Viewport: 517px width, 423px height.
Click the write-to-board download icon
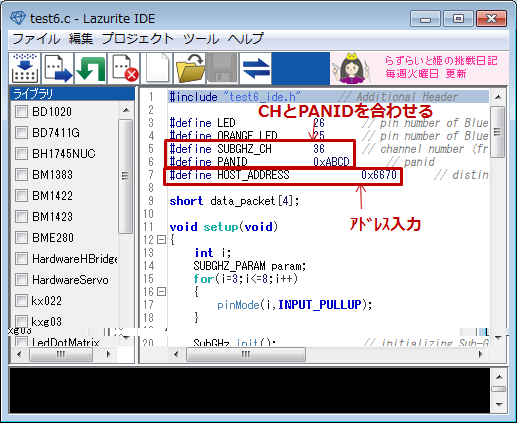pos(24,68)
